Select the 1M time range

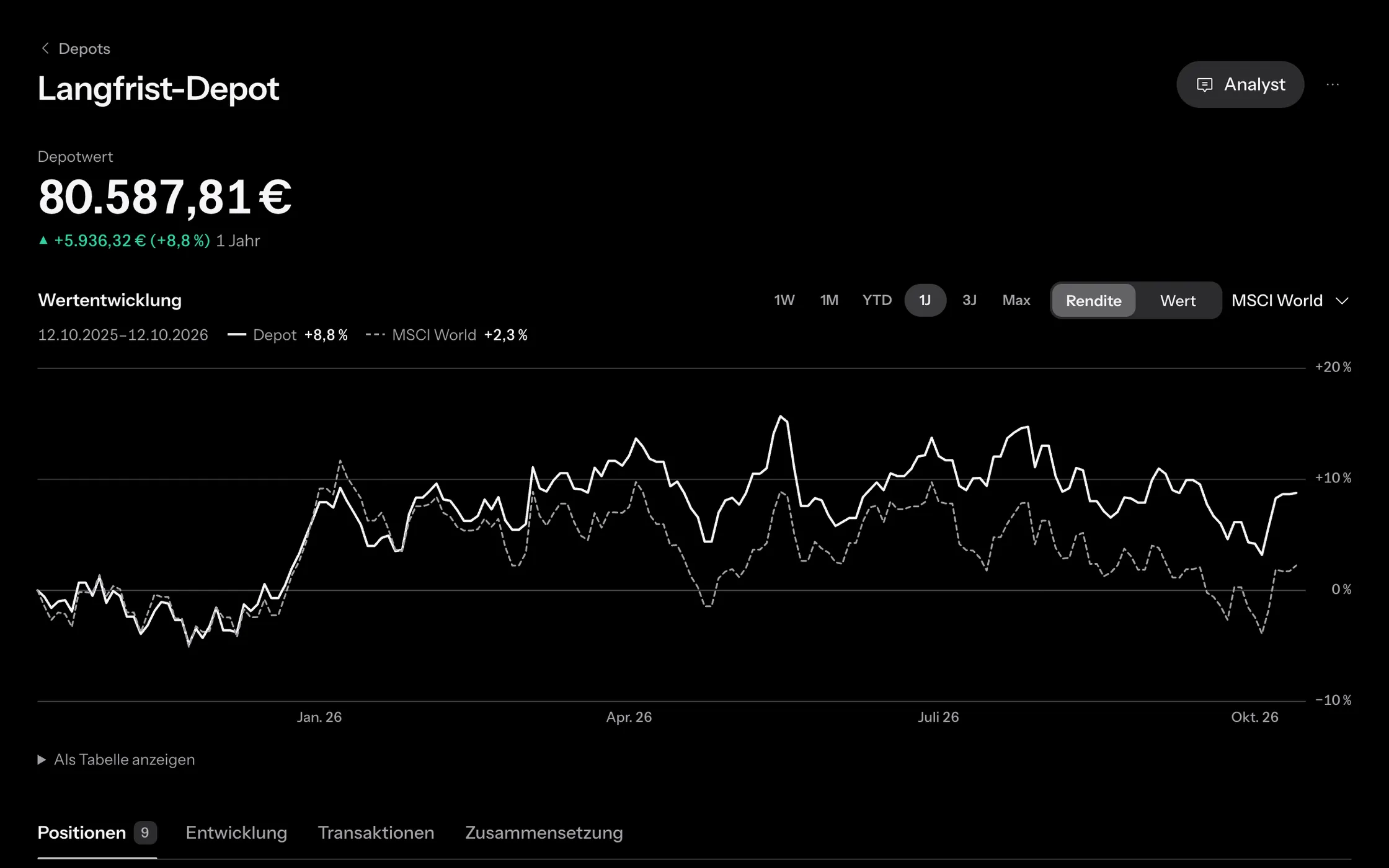829,301
